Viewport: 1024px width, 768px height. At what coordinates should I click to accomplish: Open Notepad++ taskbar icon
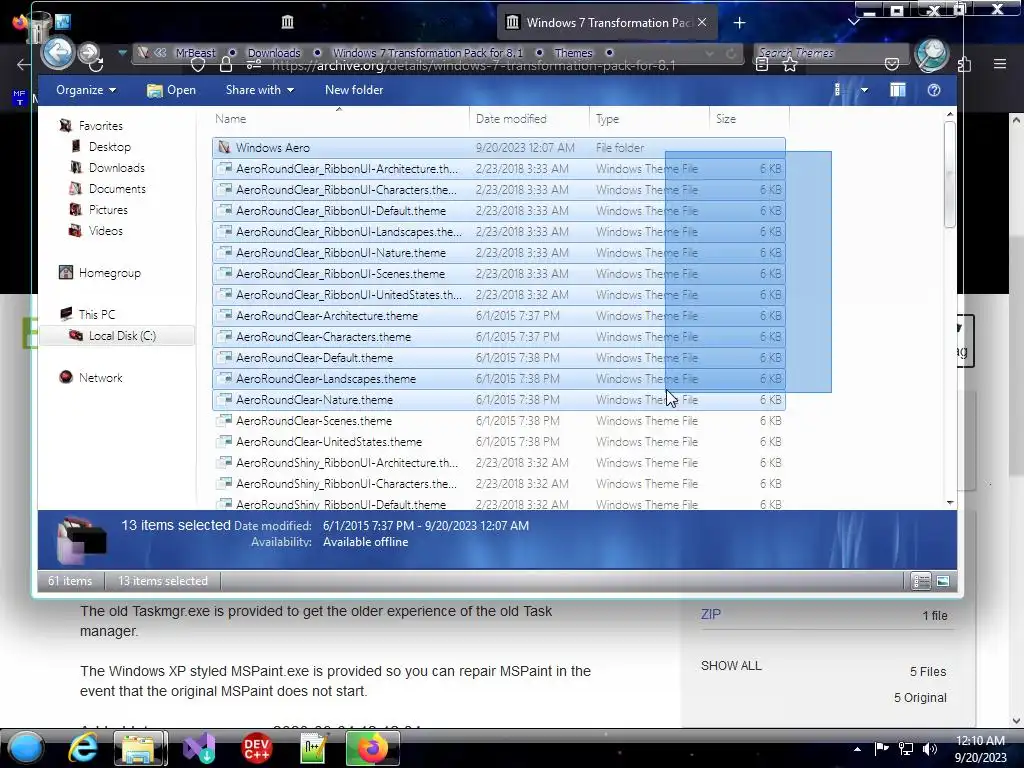313,748
